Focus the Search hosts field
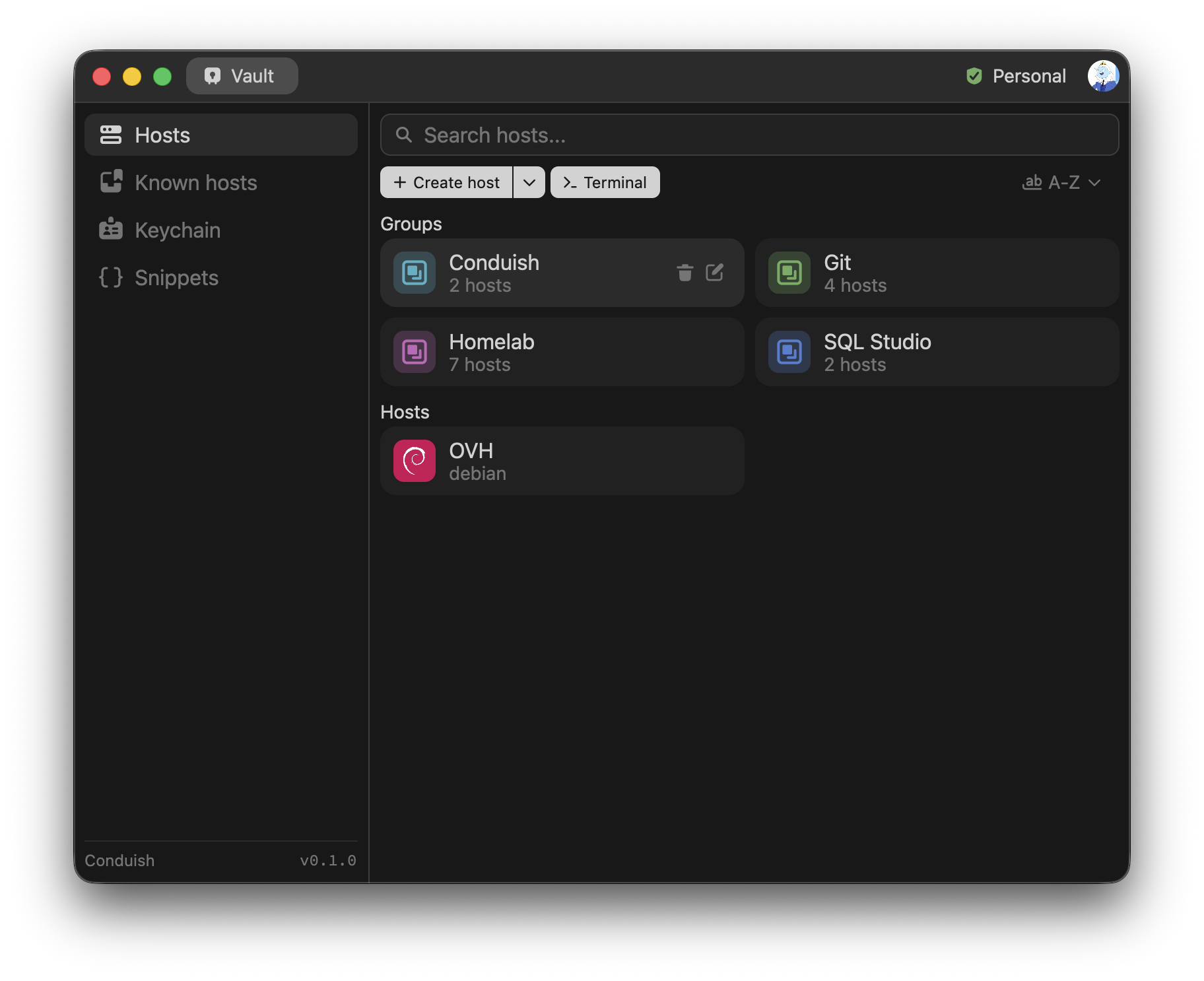Image resolution: width=1204 pixels, height=981 pixels. pyautogui.click(x=749, y=135)
